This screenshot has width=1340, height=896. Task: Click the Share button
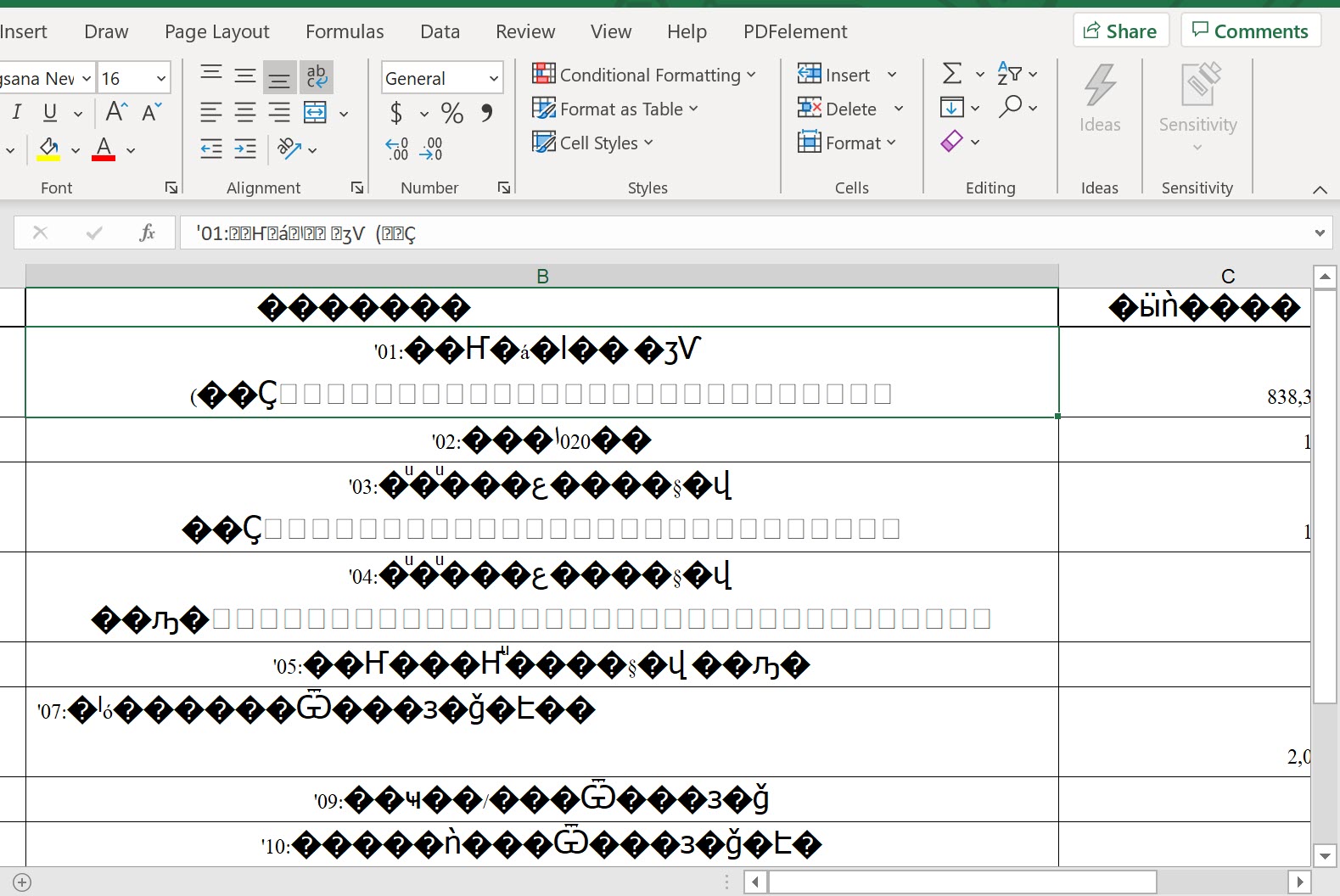coord(1121,31)
